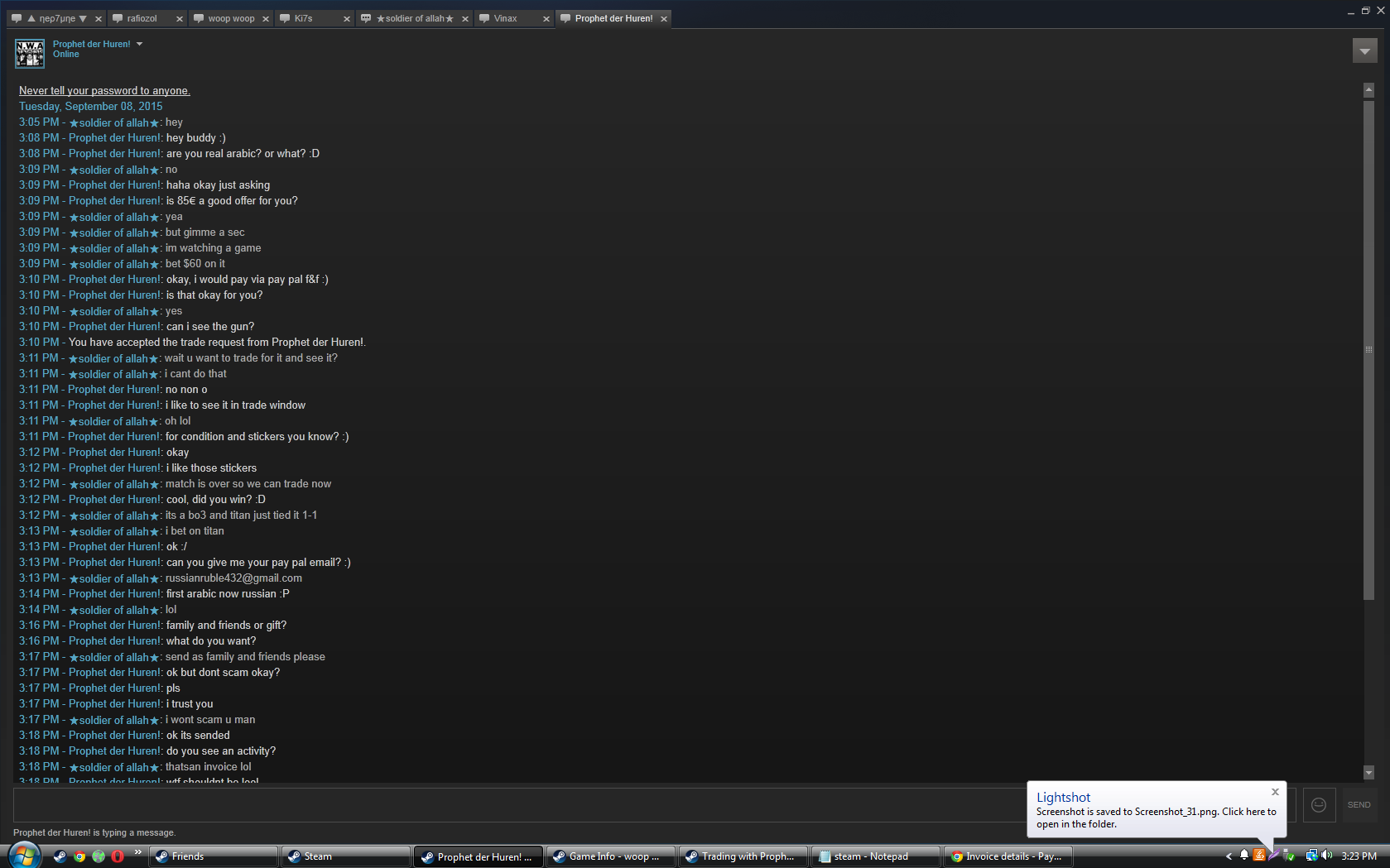Open the Windows Start menu orb
This screenshot has height=868, width=1390.
[x=24, y=855]
